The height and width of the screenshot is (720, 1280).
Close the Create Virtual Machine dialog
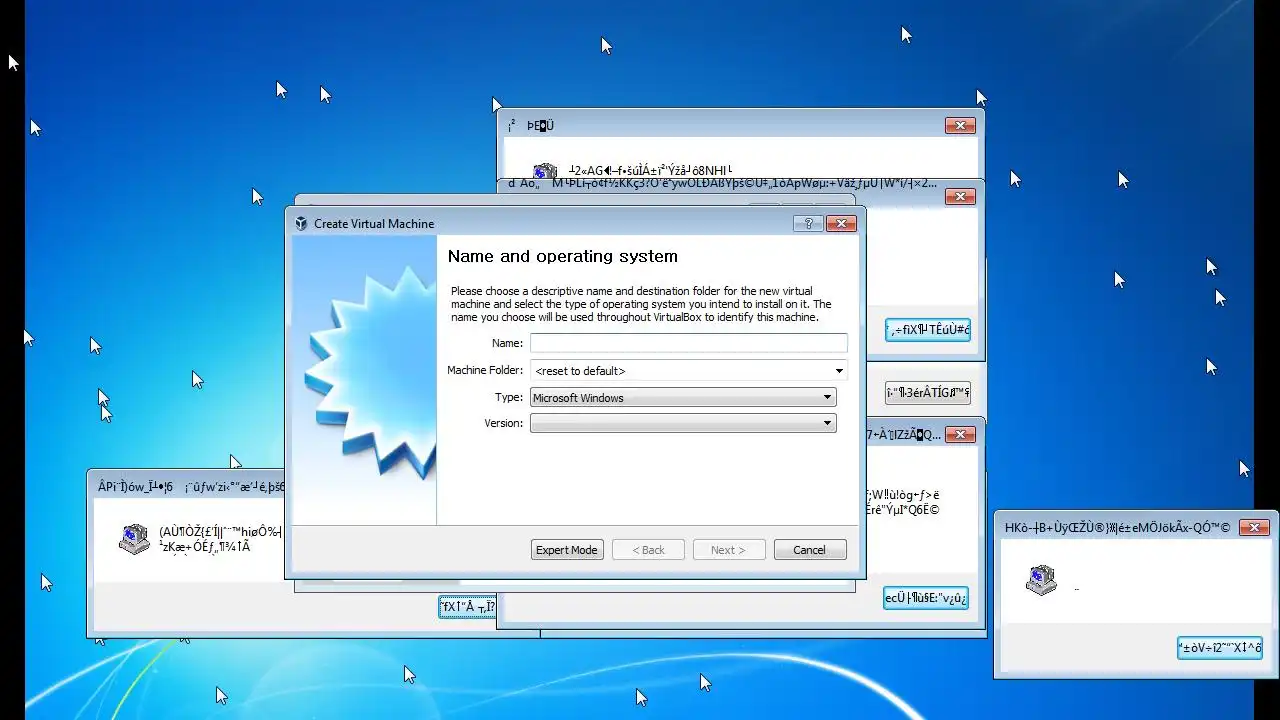click(841, 224)
